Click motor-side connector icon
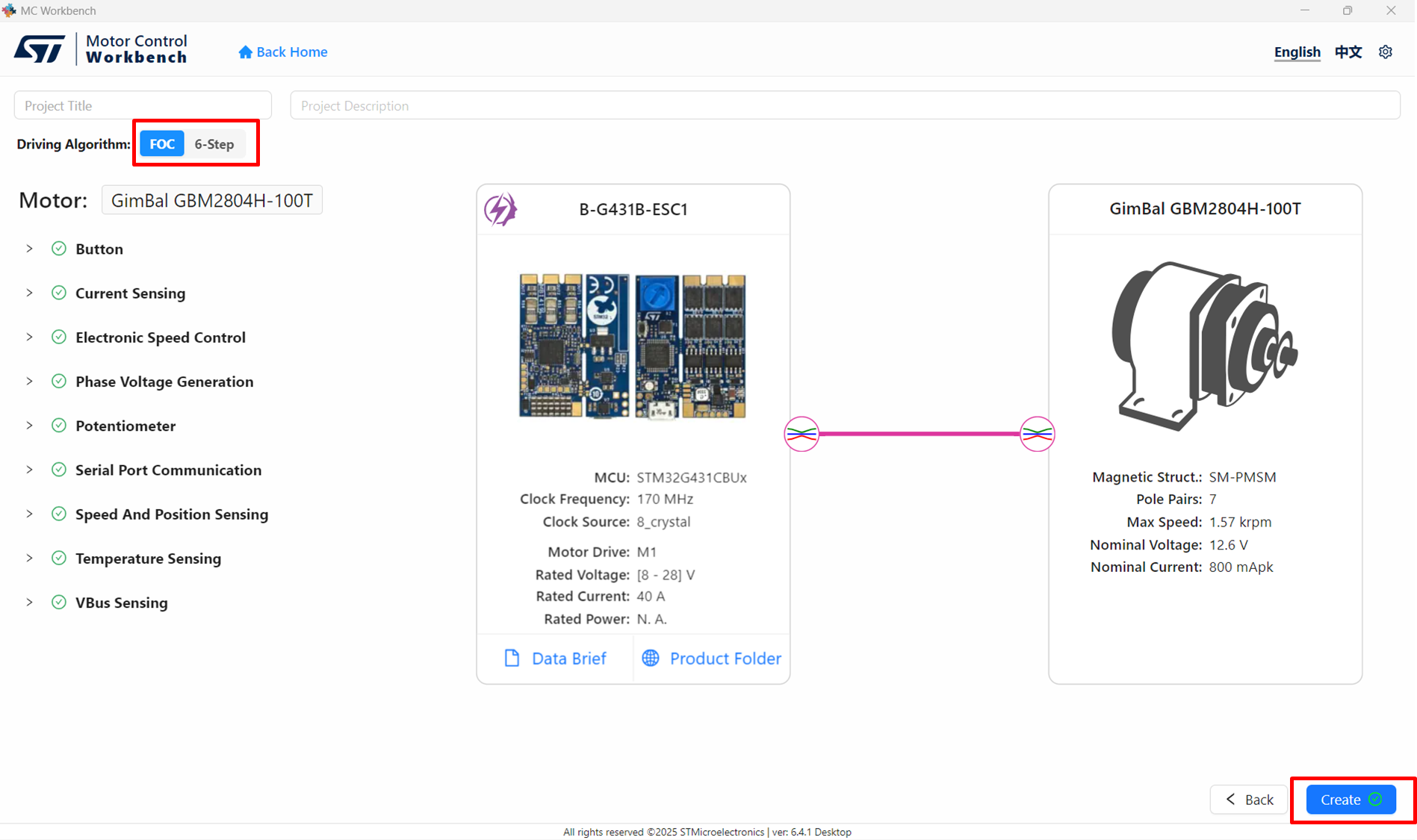This screenshot has width=1417, height=840. tap(1038, 434)
